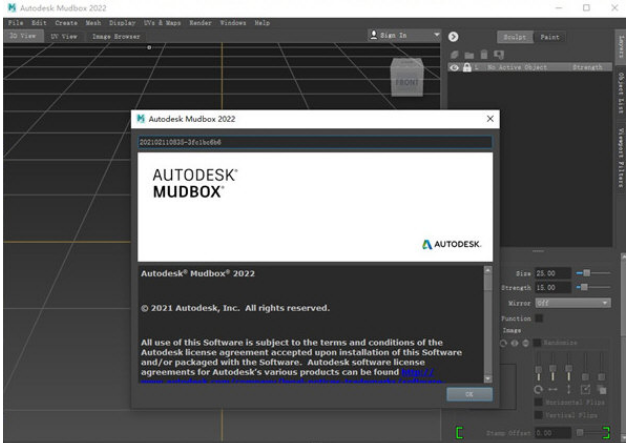Click the delete layer trash icon
Screen dimensions: 627x443
tap(484, 54)
